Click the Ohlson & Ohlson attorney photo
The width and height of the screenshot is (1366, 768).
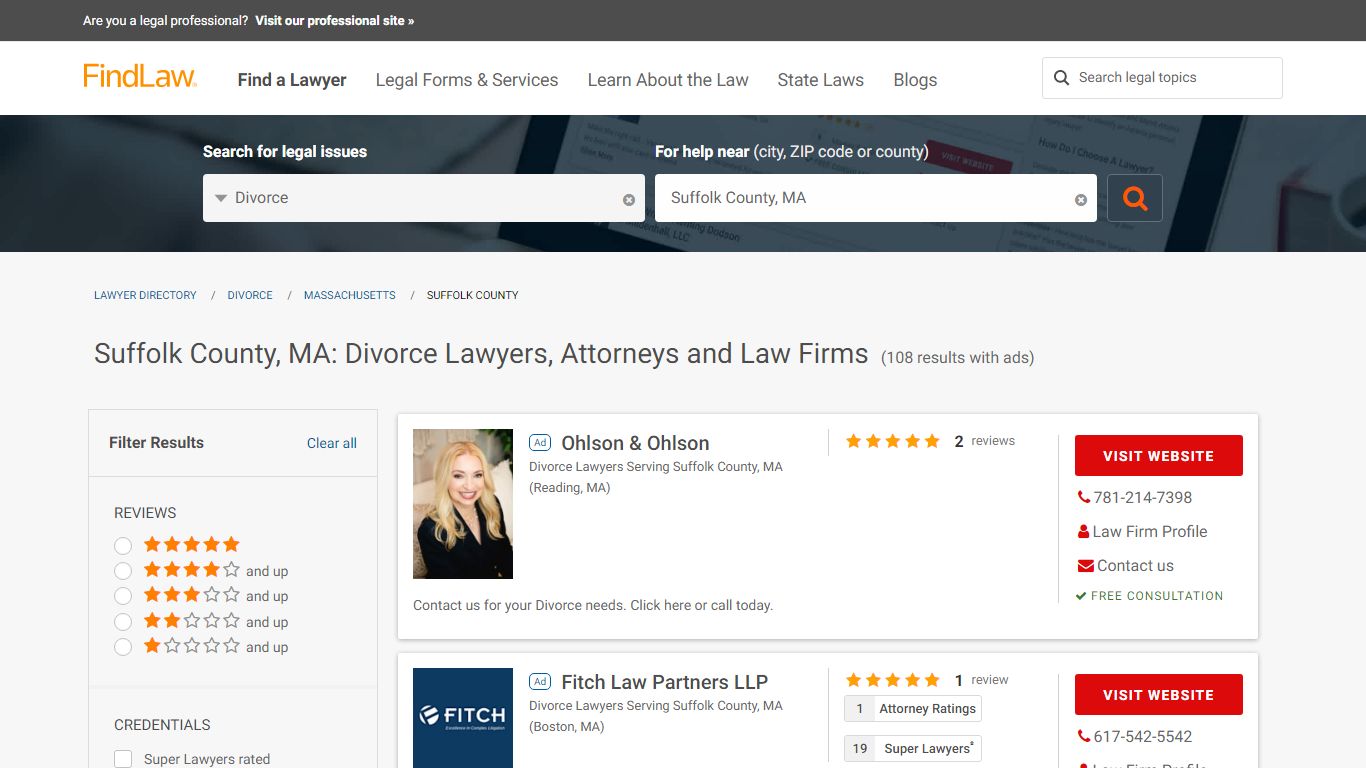coord(463,504)
